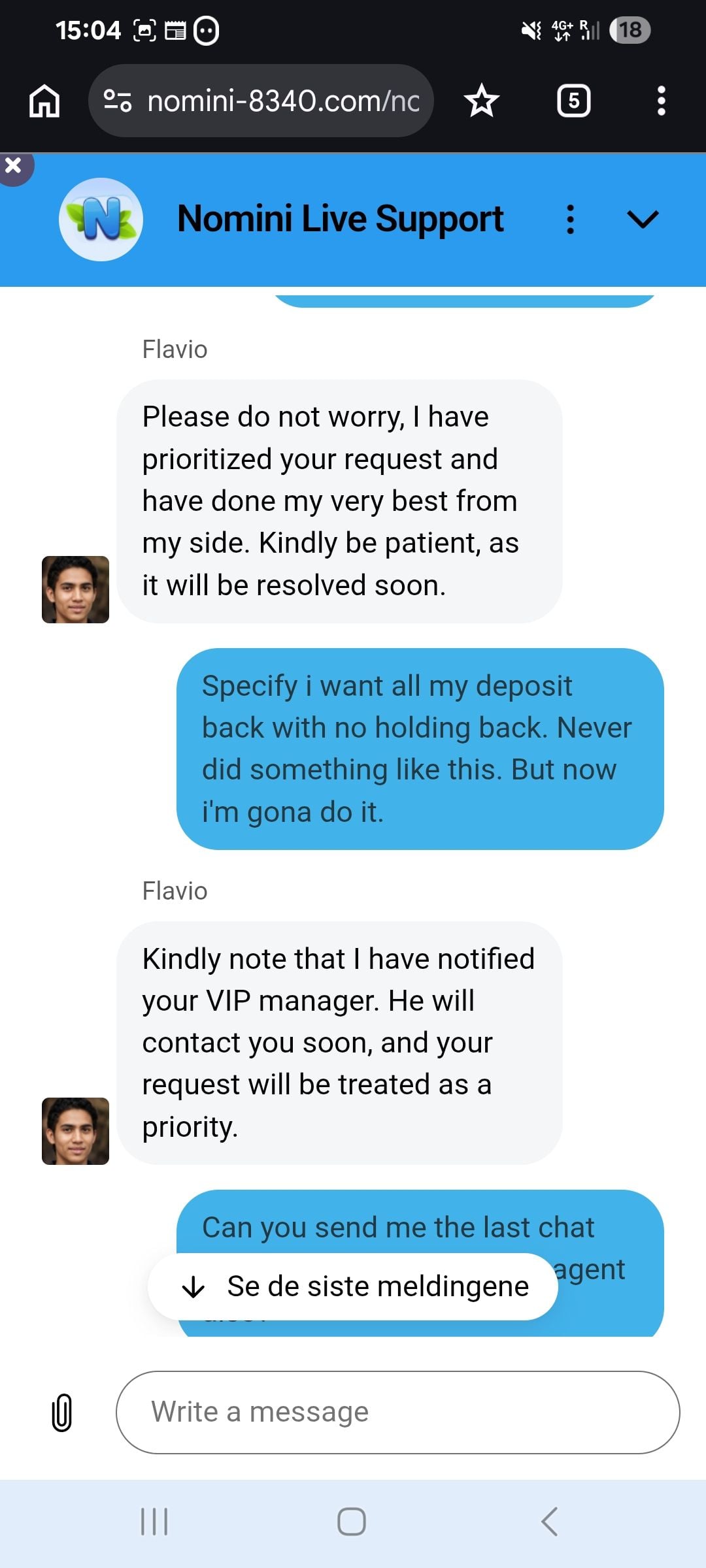
Task: Focus the Write a message field
Action: [x=397, y=1413]
